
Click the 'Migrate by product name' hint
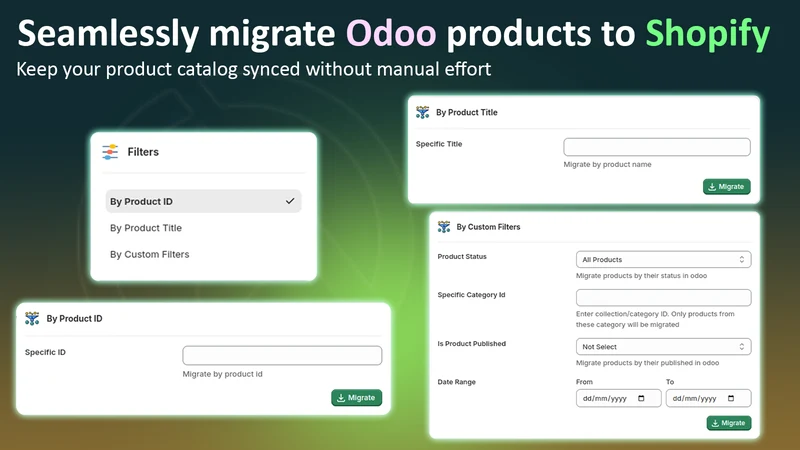point(607,164)
